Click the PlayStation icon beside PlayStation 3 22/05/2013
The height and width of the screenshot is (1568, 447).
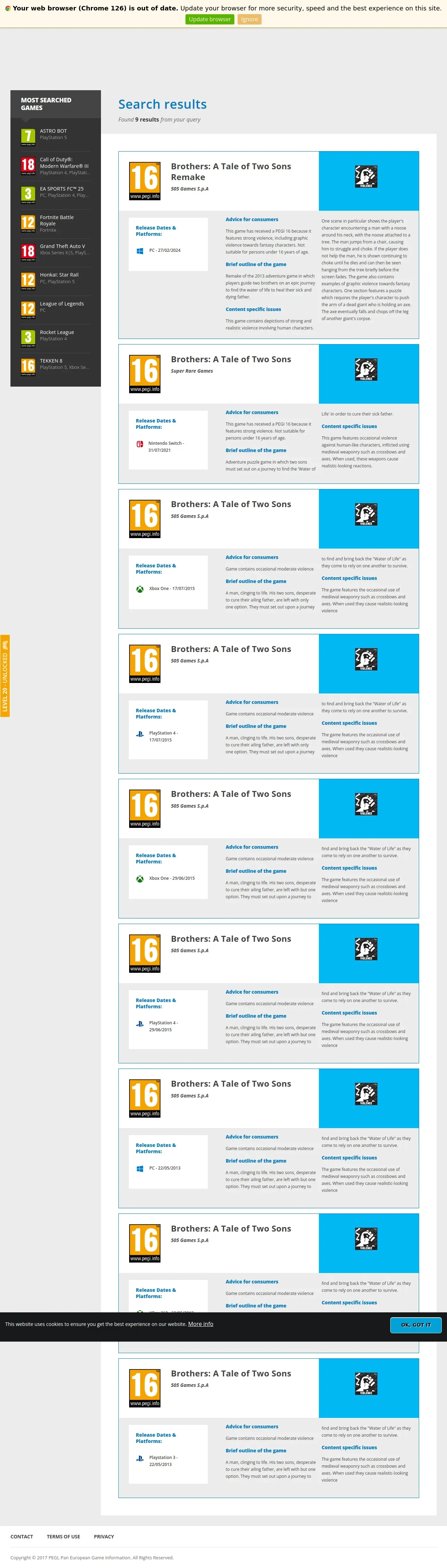coord(140,1458)
